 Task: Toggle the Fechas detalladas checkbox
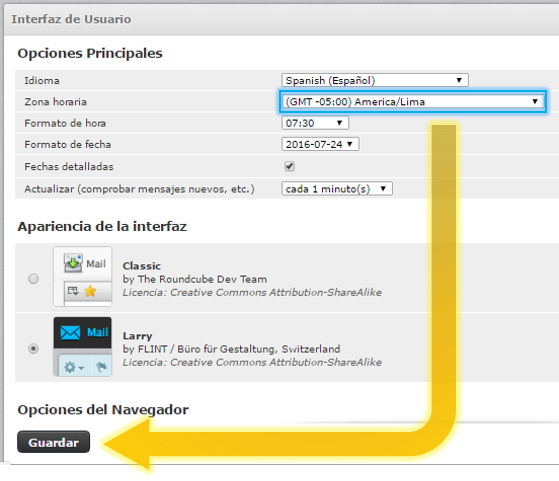point(289,166)
